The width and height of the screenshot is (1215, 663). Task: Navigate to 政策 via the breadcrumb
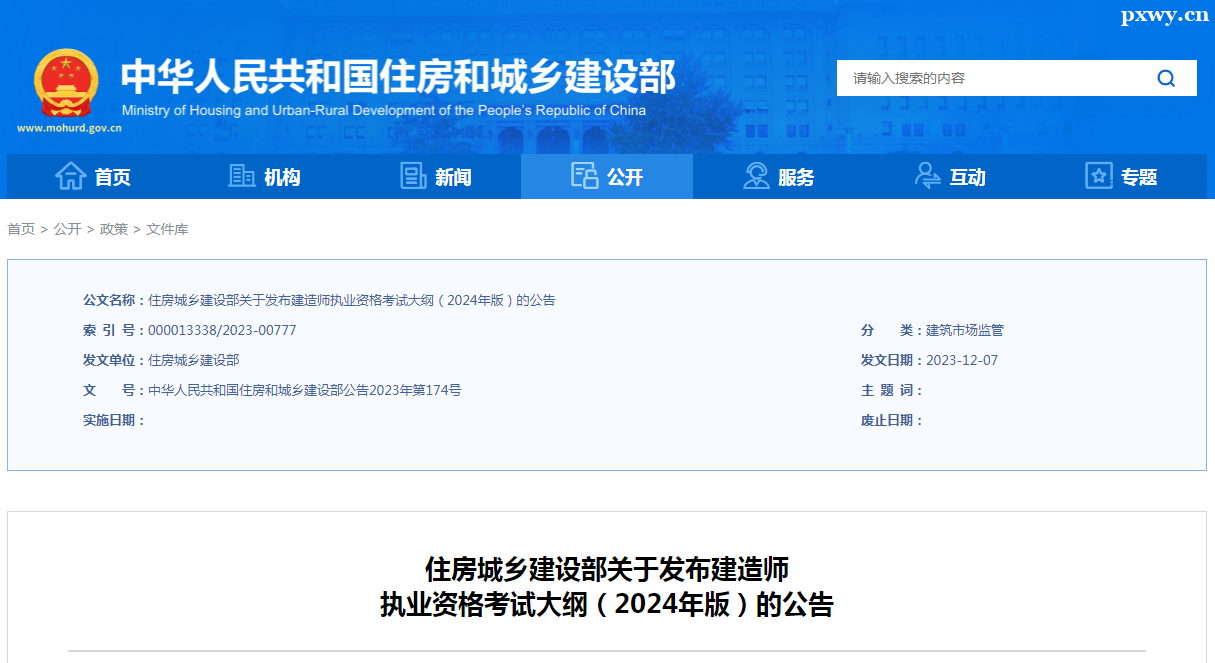[x=114, y=229]
